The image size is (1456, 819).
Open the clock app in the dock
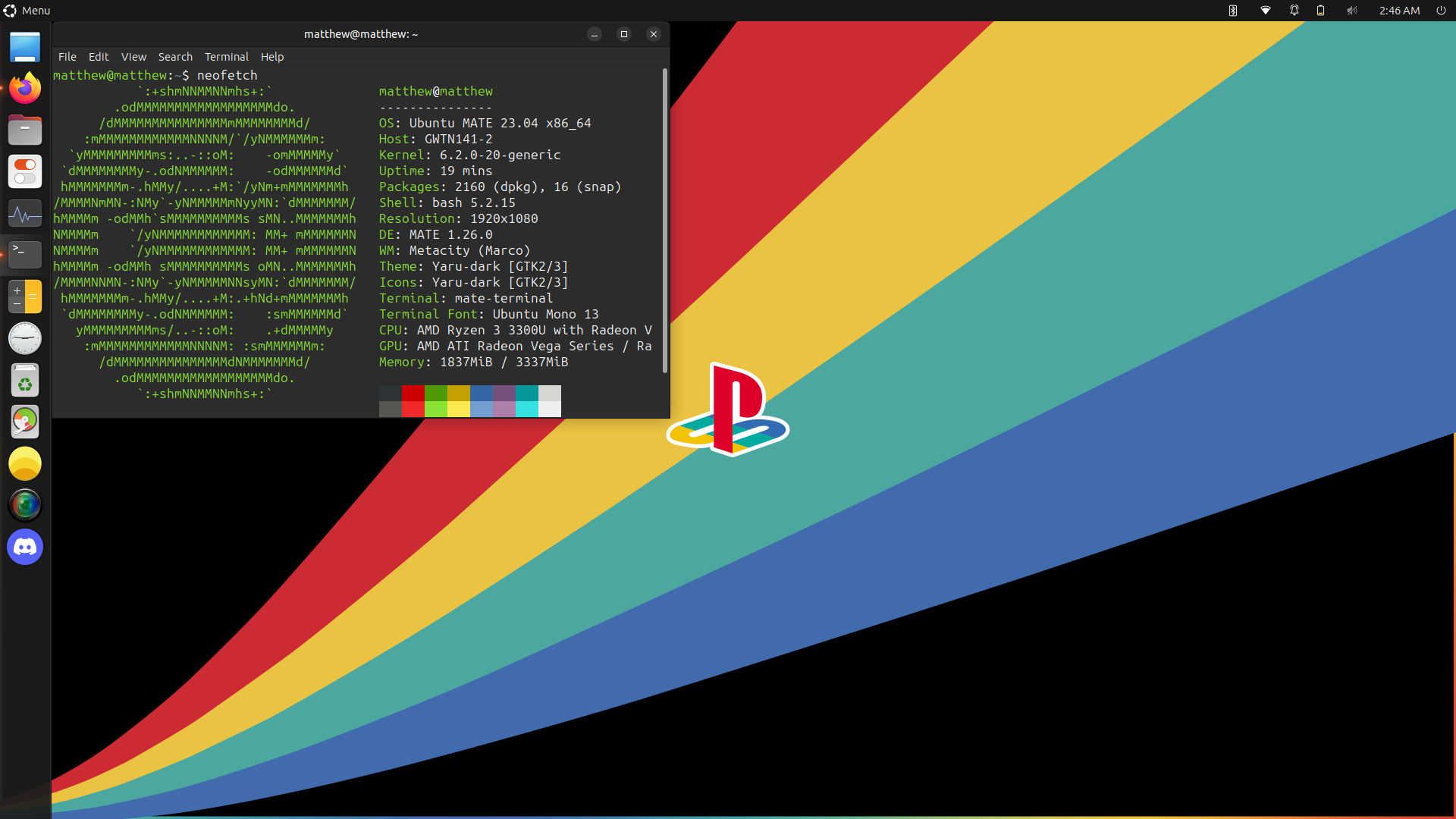point(25,338)
